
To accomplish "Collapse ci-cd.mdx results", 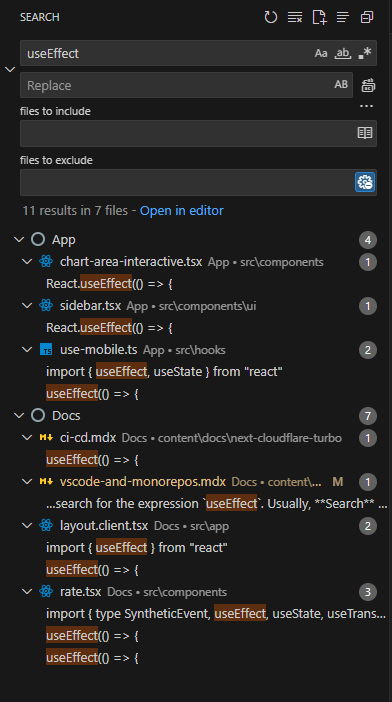I will tap(27, 437).
